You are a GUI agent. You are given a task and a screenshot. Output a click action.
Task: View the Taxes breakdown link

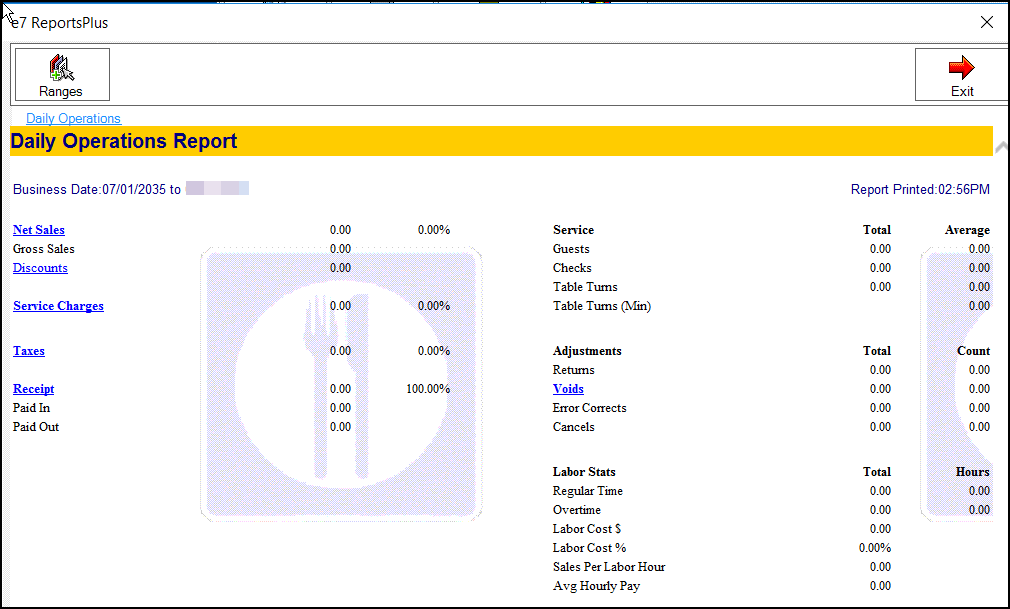tap(29, 351)
